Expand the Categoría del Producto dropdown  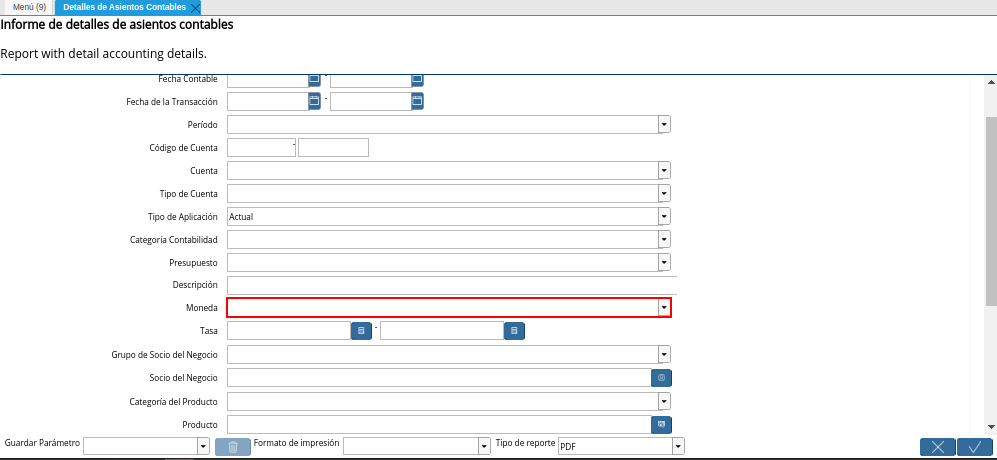(x=664, y=401)
